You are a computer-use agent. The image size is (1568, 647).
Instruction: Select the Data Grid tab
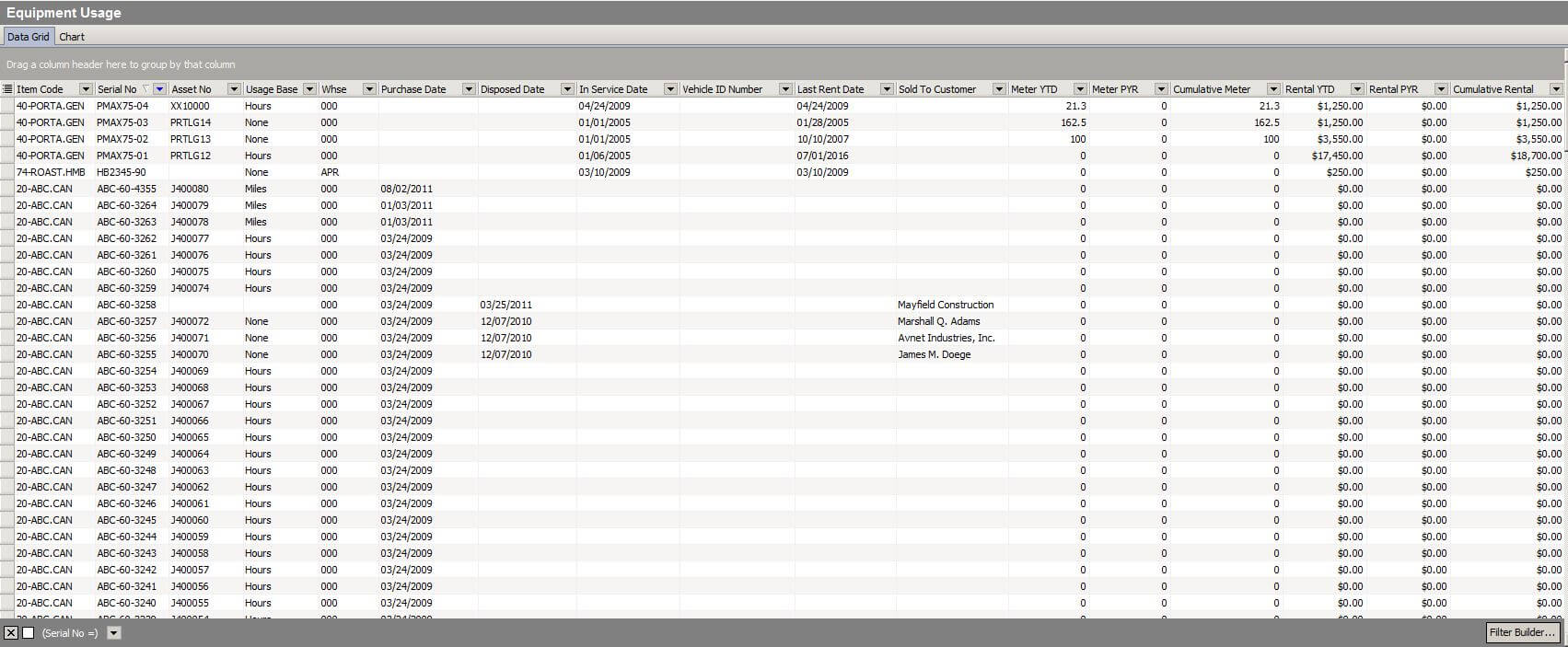click(x=29, y=37)
